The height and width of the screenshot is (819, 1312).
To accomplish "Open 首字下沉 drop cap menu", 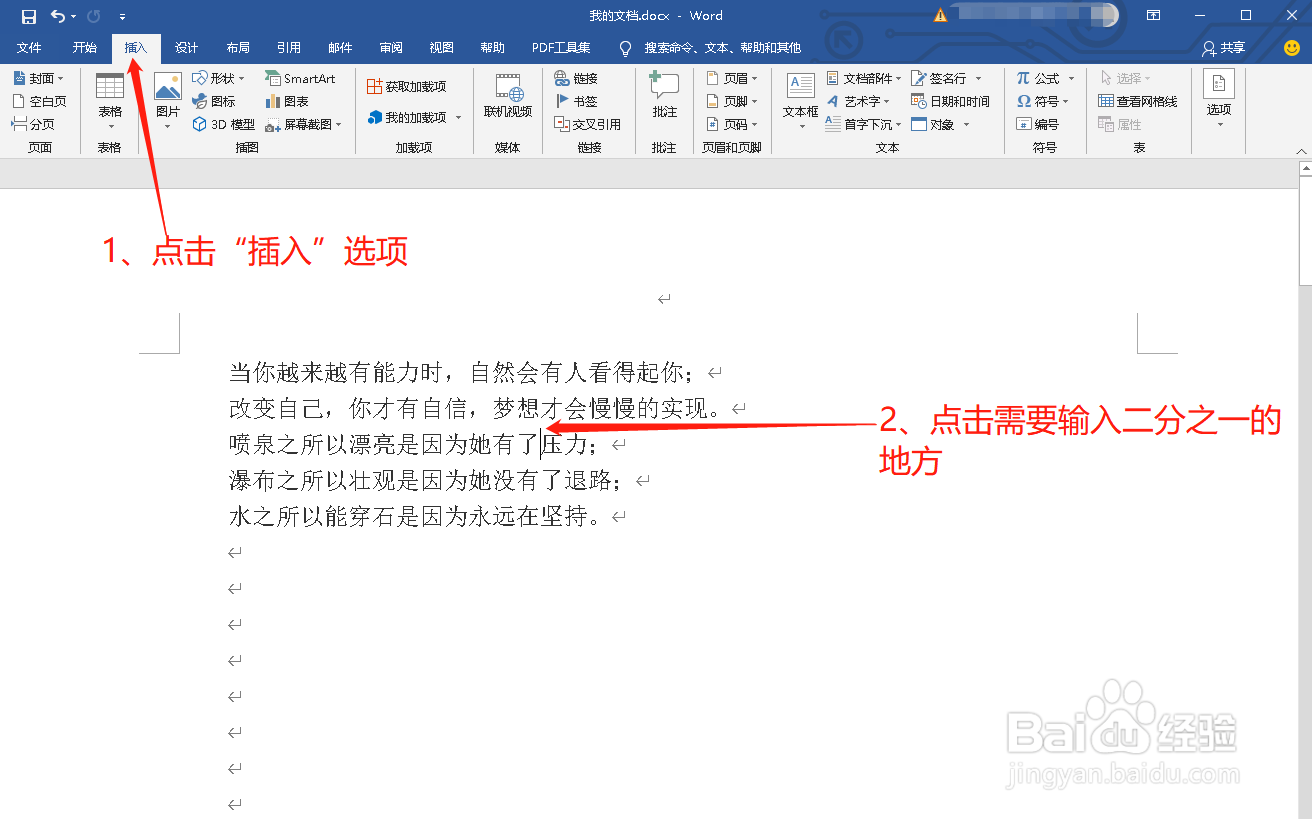I will tap(865, 124).
